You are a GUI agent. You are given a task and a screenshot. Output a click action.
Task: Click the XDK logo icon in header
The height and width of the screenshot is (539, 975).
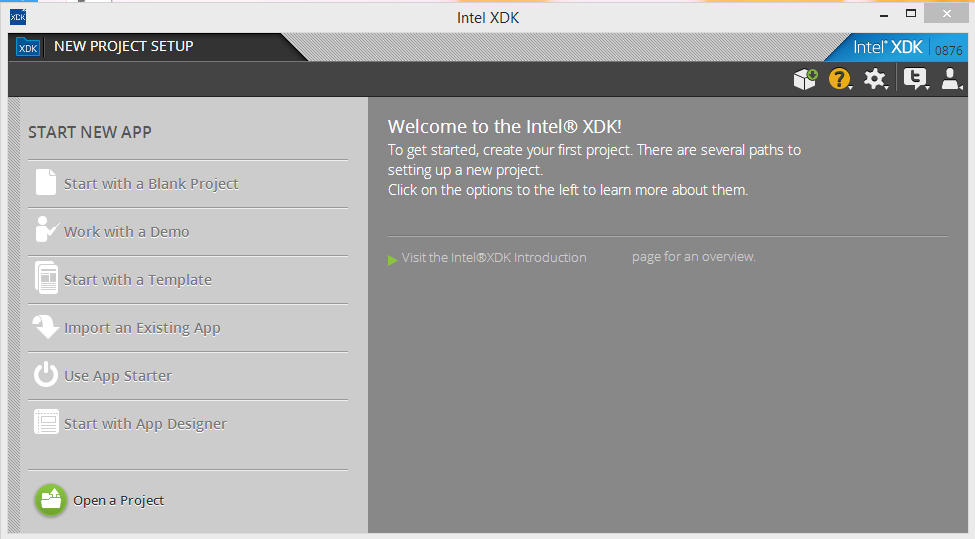point(28,47)
